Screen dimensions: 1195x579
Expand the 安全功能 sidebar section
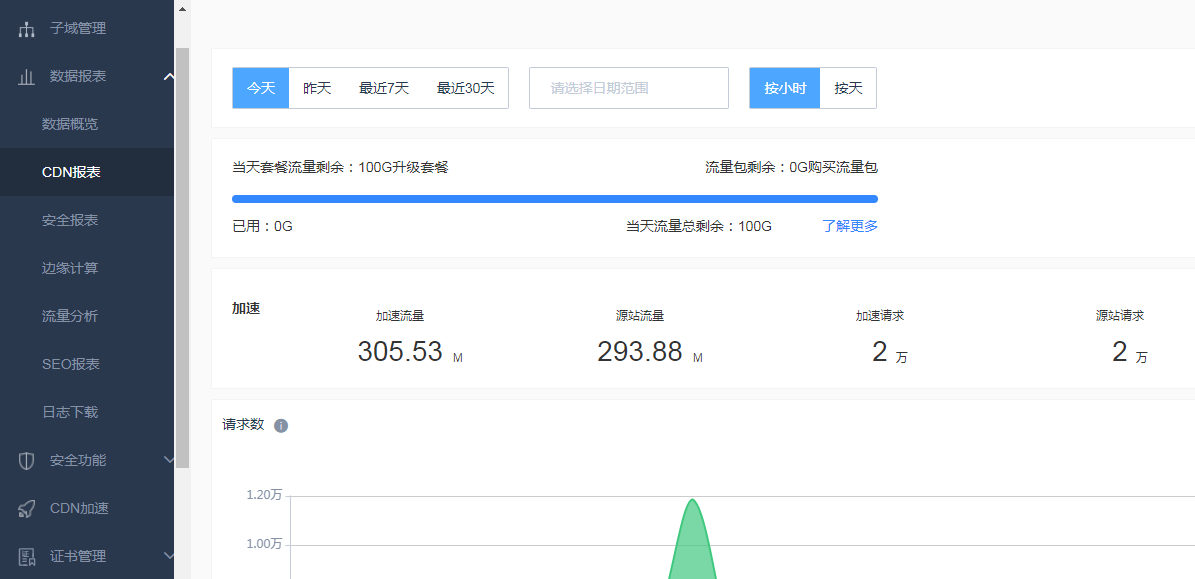tap(169, 460)
